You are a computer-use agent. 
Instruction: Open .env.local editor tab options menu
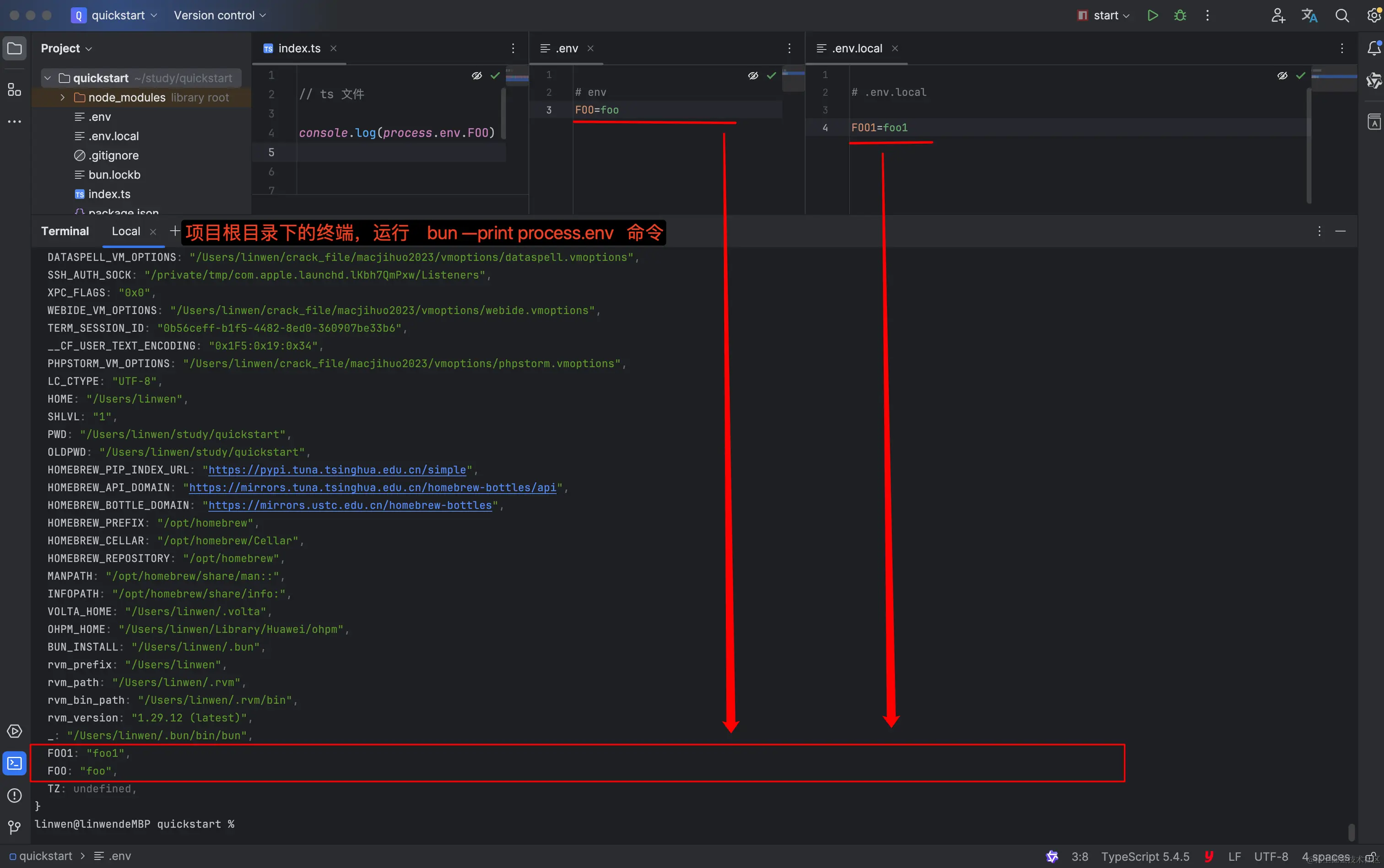1341,48
